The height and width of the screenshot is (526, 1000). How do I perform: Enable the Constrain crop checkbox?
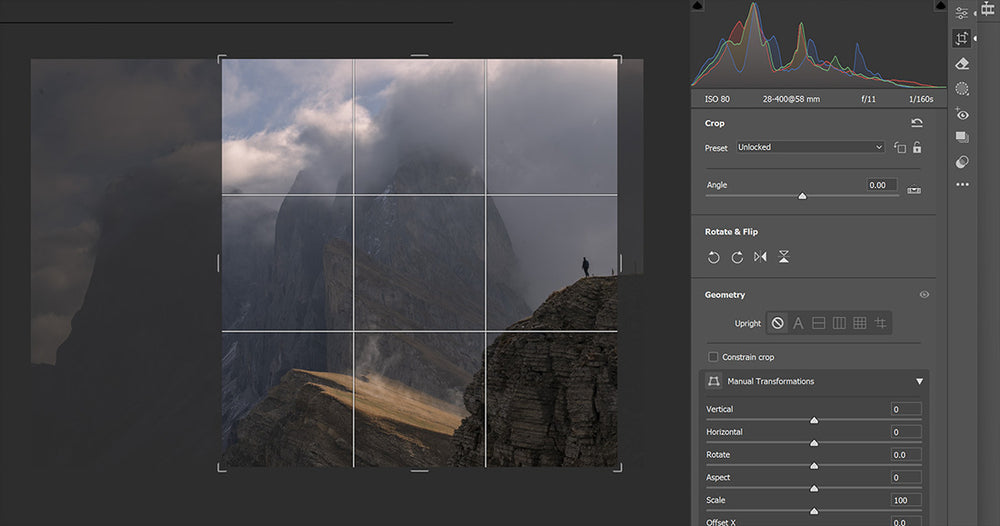713,357
